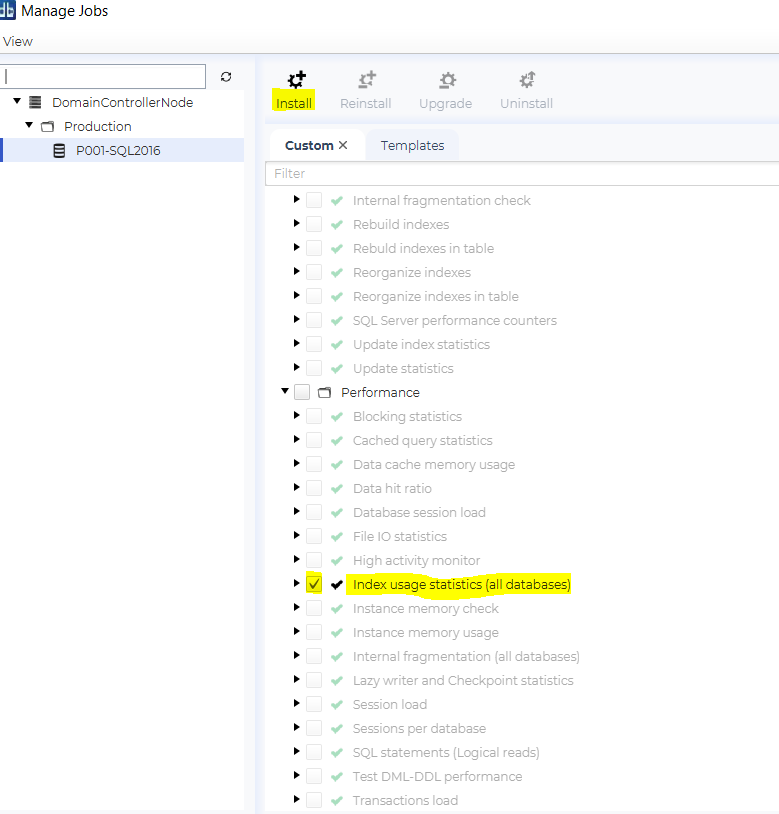Collapse the DomainControllerNode tree node
The image size is (779, 814).
click(17, 101)
